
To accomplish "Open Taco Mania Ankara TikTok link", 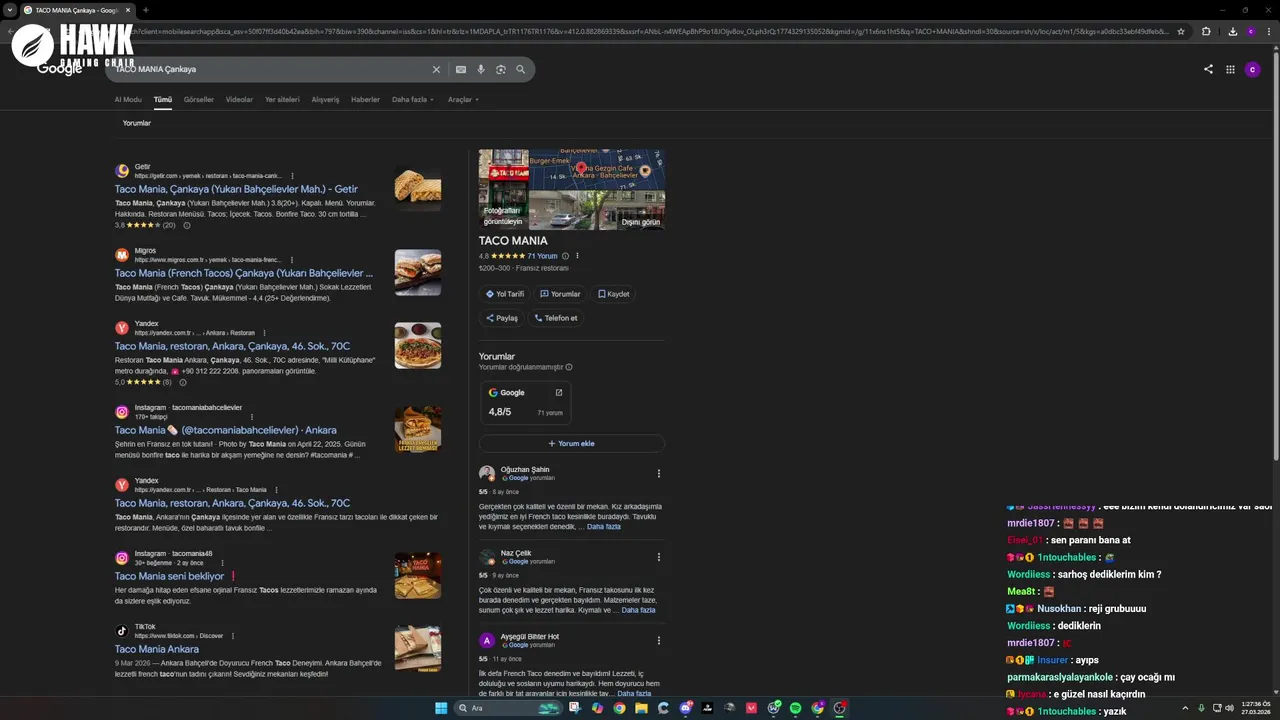I will point(157,649).
